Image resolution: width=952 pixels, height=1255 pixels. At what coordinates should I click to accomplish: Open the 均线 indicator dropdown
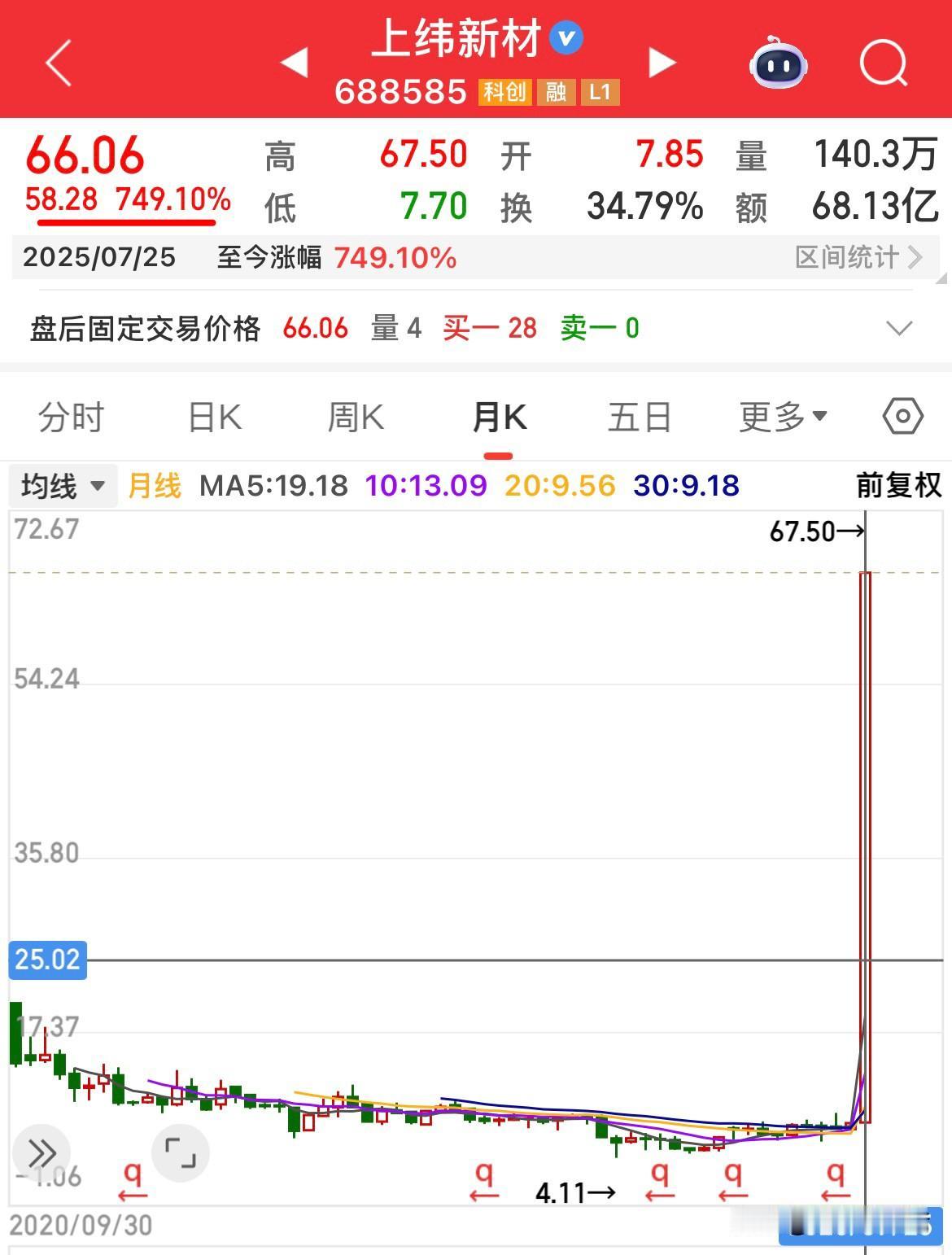[63, 486]
